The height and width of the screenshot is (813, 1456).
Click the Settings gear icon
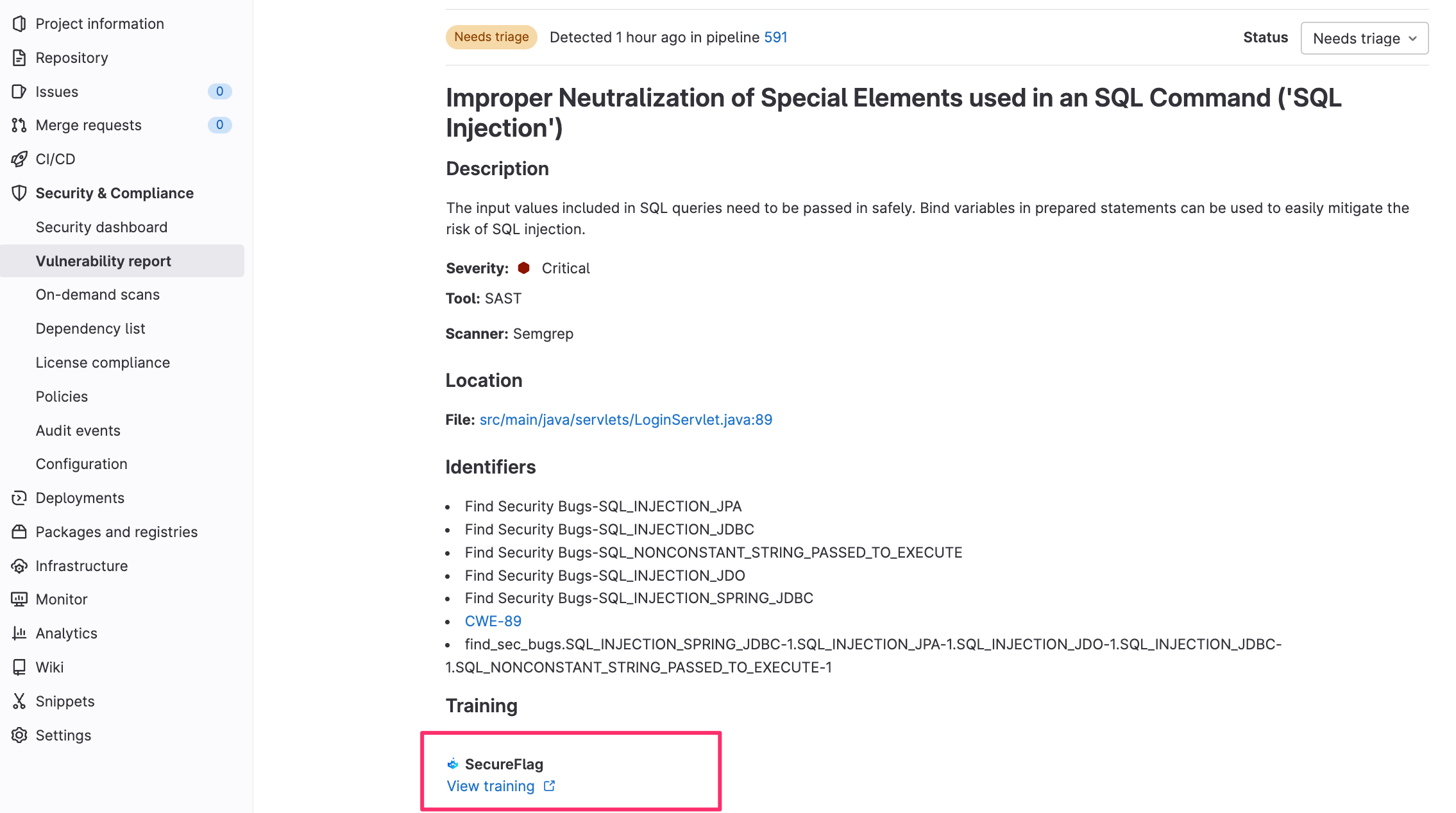tap(19, 735)
